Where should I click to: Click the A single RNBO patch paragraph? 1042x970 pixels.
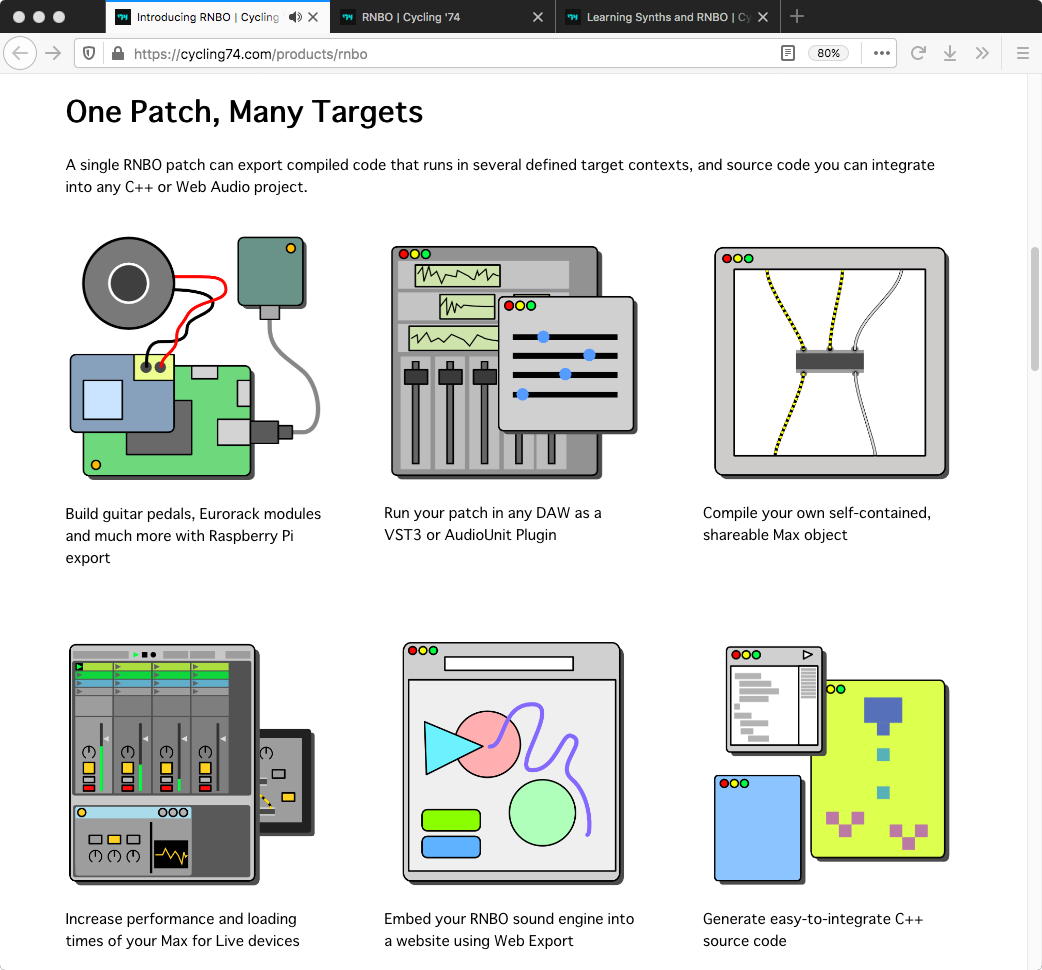coord(500,175)
